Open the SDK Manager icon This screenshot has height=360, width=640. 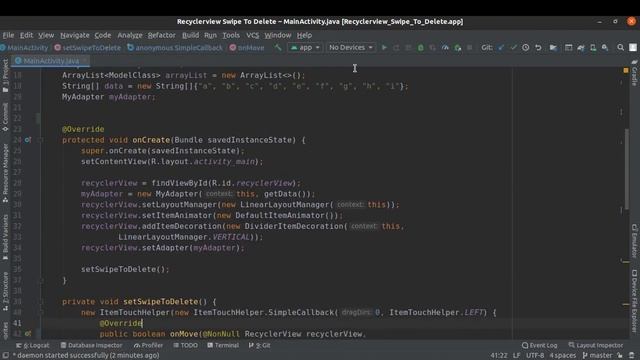pos(605,48)
